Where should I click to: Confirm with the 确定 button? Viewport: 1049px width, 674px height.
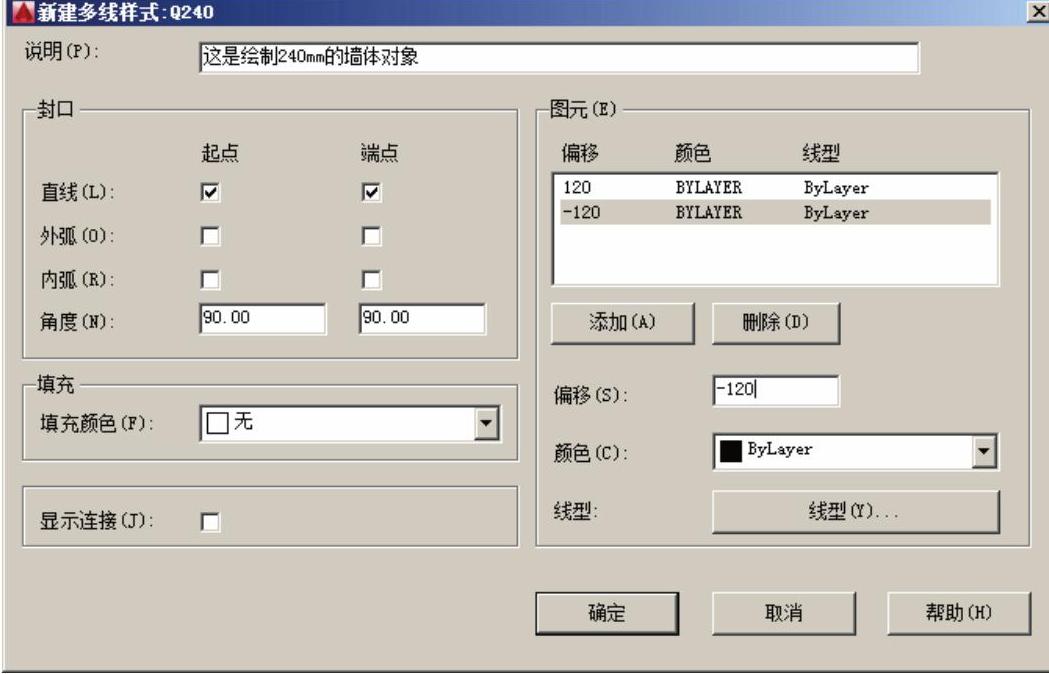click(607, 613)
